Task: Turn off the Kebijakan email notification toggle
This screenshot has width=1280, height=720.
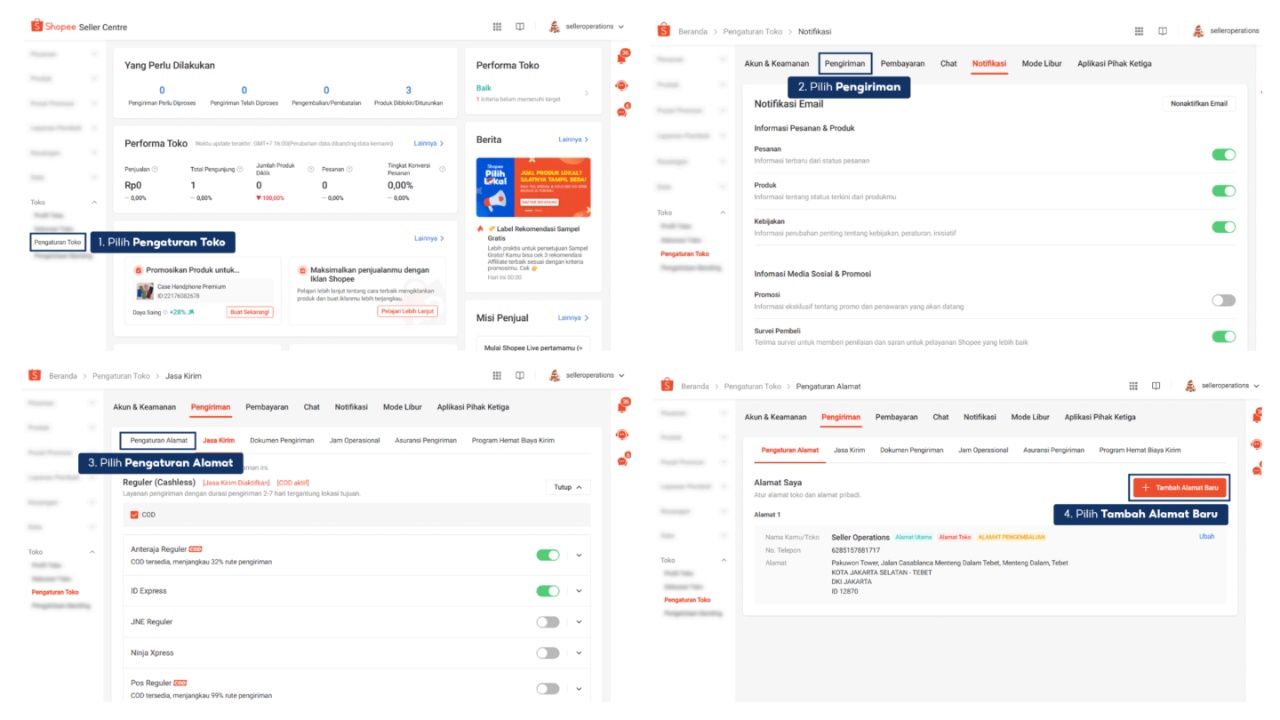Action: pyautogui.click(x=1223, y=227)
